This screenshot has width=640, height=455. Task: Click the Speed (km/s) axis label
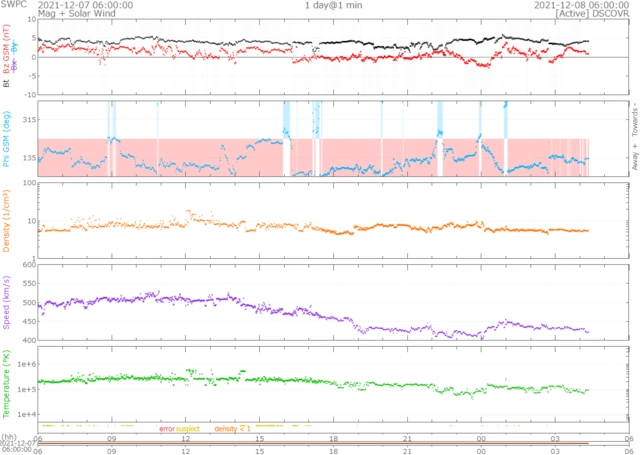pyautogui.click(x=6, y=302)
